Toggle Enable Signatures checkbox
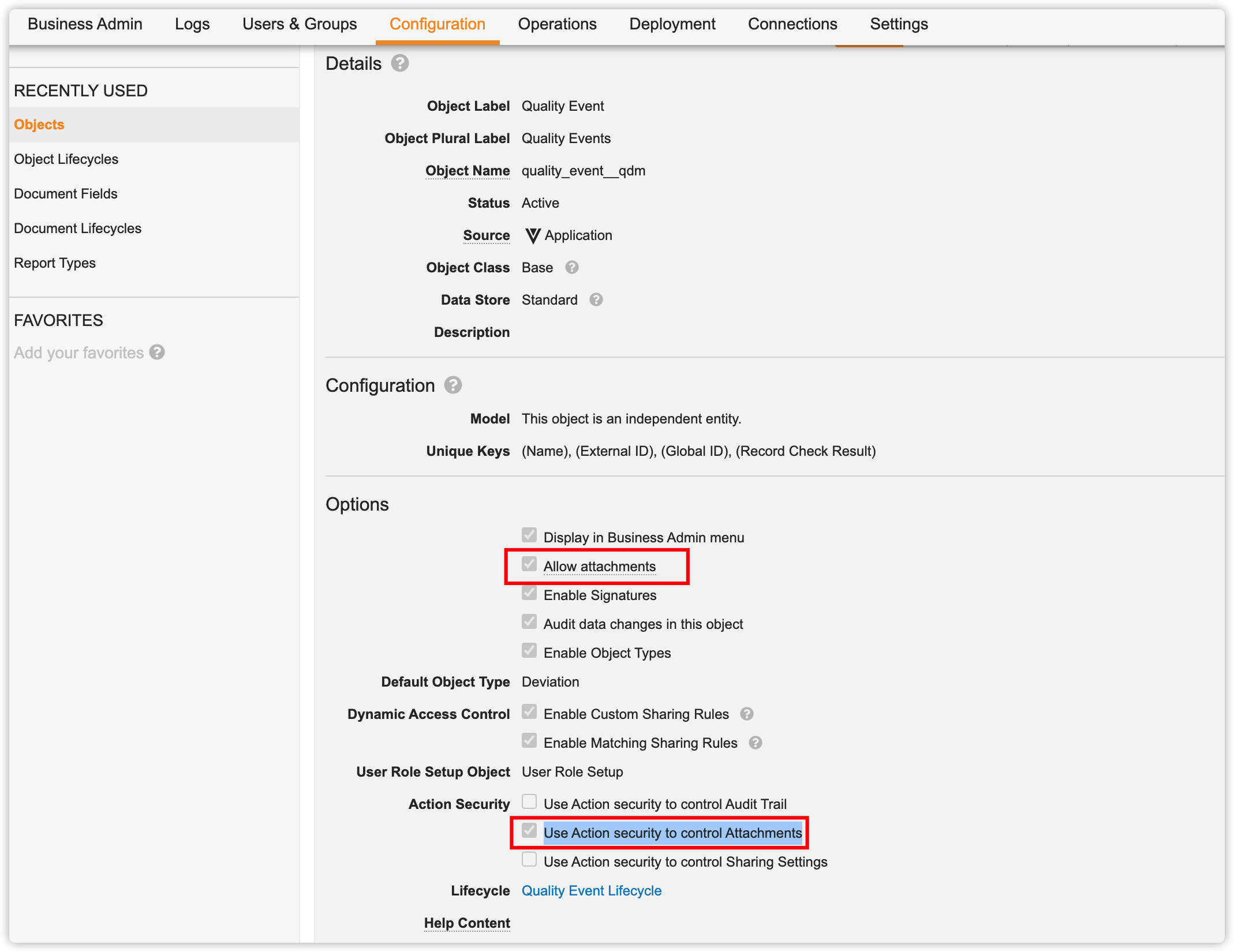This screenshot has width=1234, height=952. pyautogui.click(x=529, y=593)
